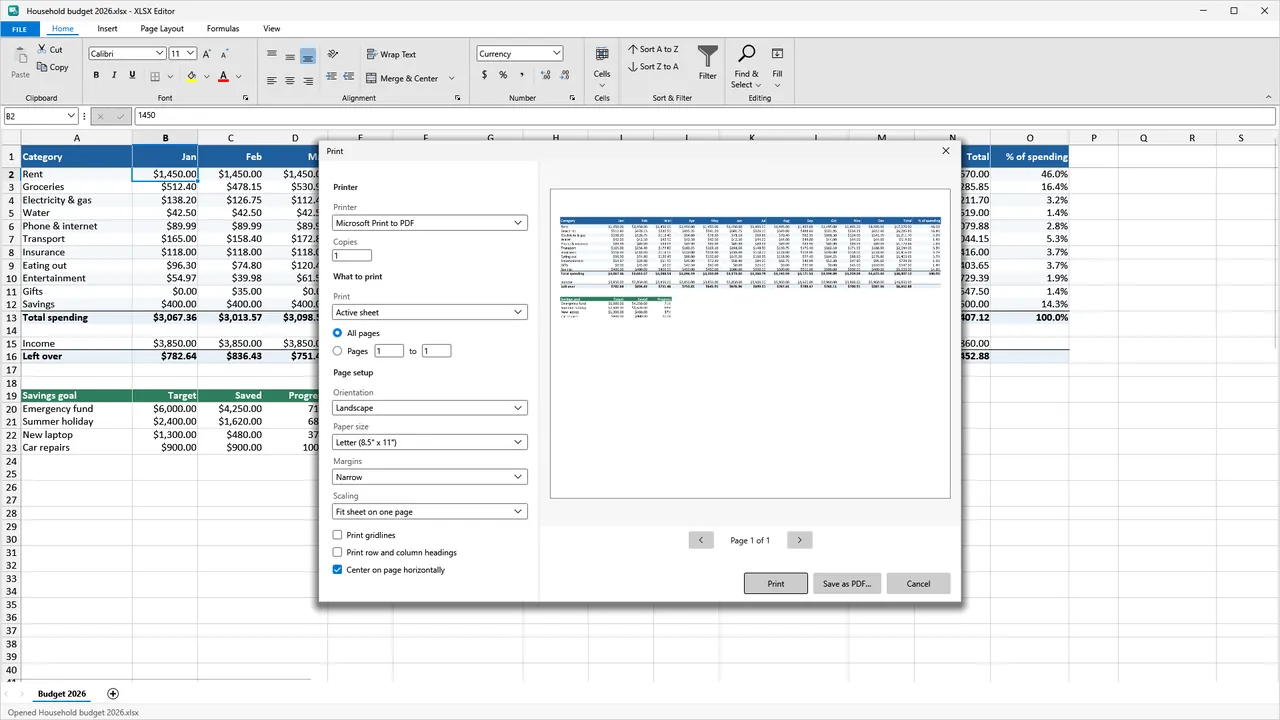The image size is (1280, 720).
Task: Open the Paper size dropdown
Action: tap(430, 442)
